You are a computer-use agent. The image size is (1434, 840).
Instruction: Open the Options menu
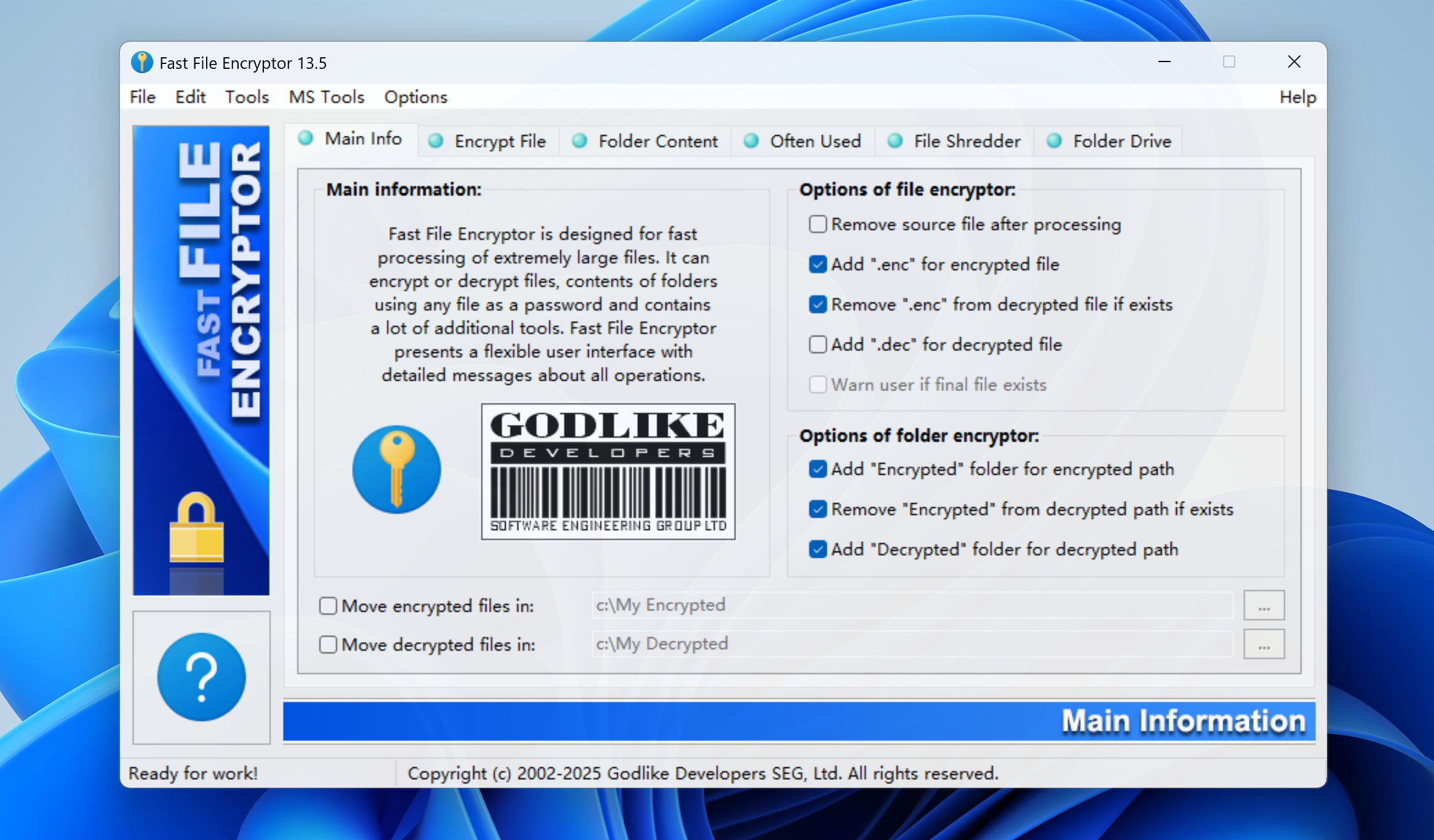(416, 97)
